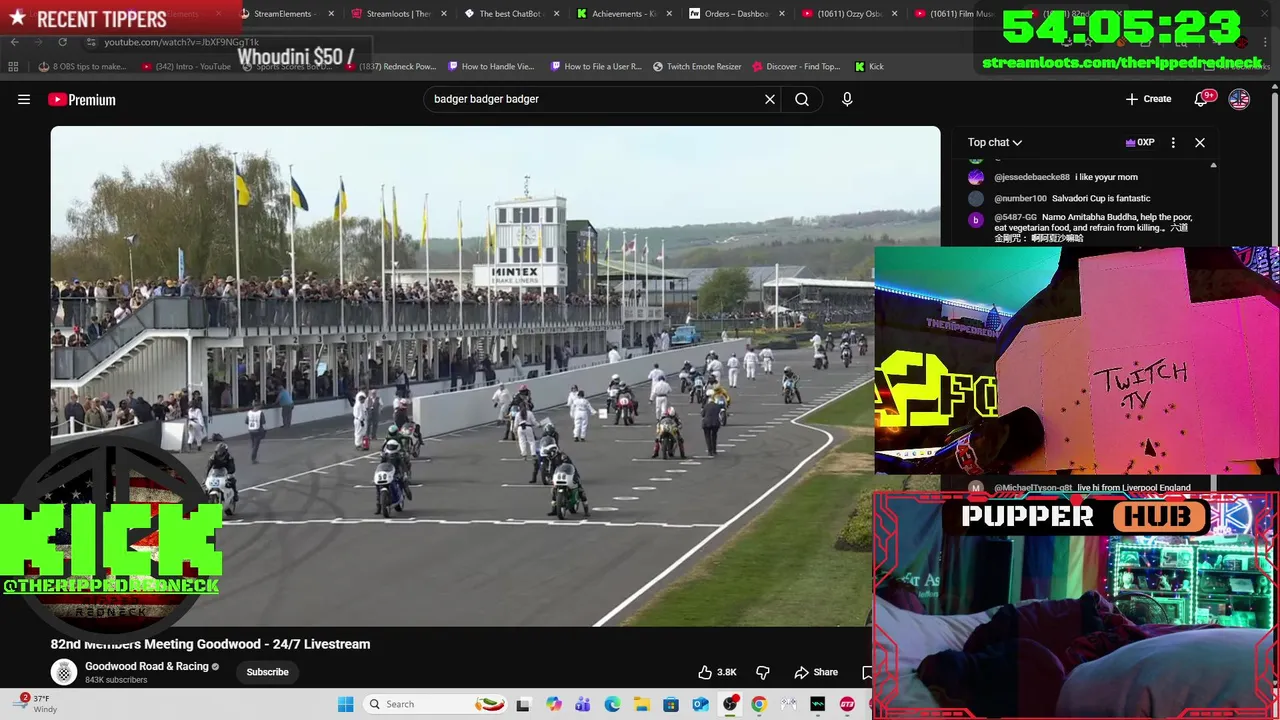Open the account avatar menu
Screen dimensions: 1280x720
click(1239, 99)
